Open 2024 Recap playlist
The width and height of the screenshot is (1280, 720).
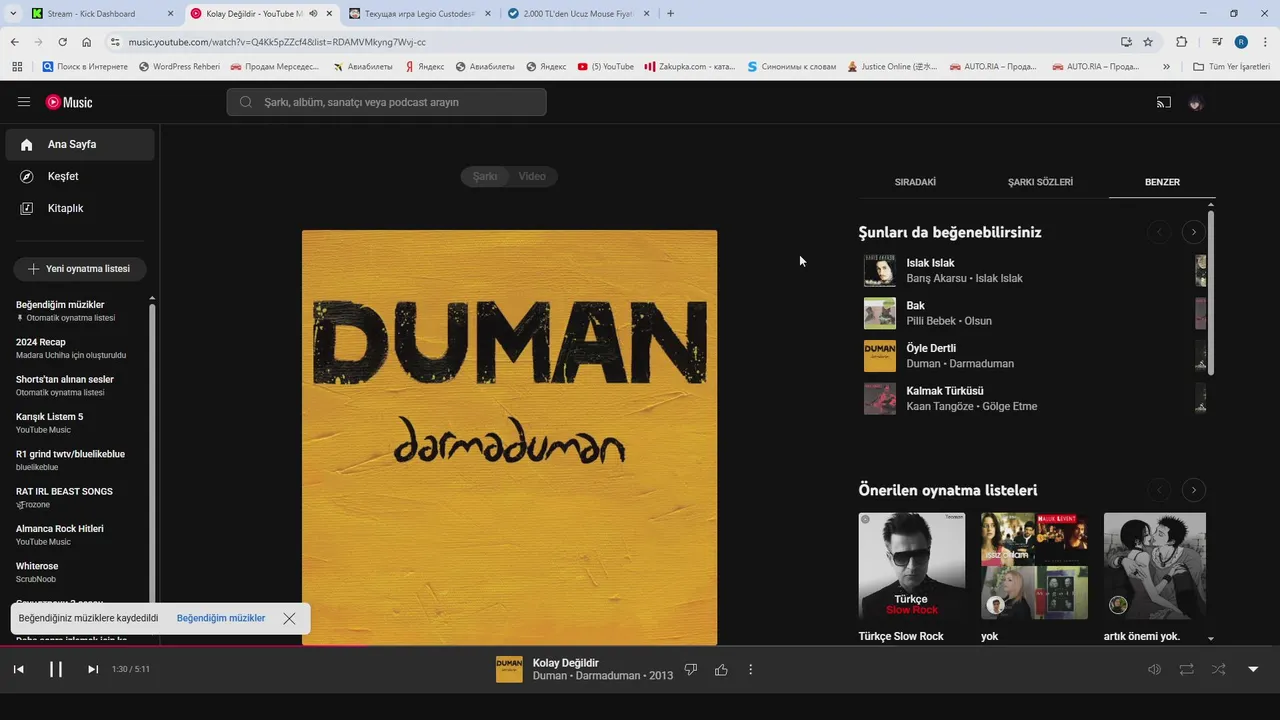point(75,348)
